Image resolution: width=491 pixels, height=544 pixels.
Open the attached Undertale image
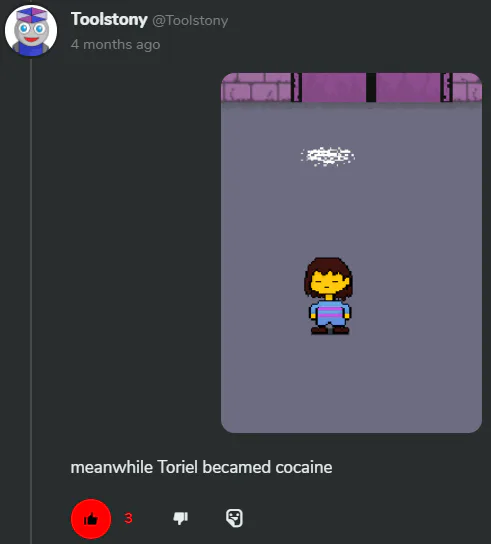tap(351, 253)
